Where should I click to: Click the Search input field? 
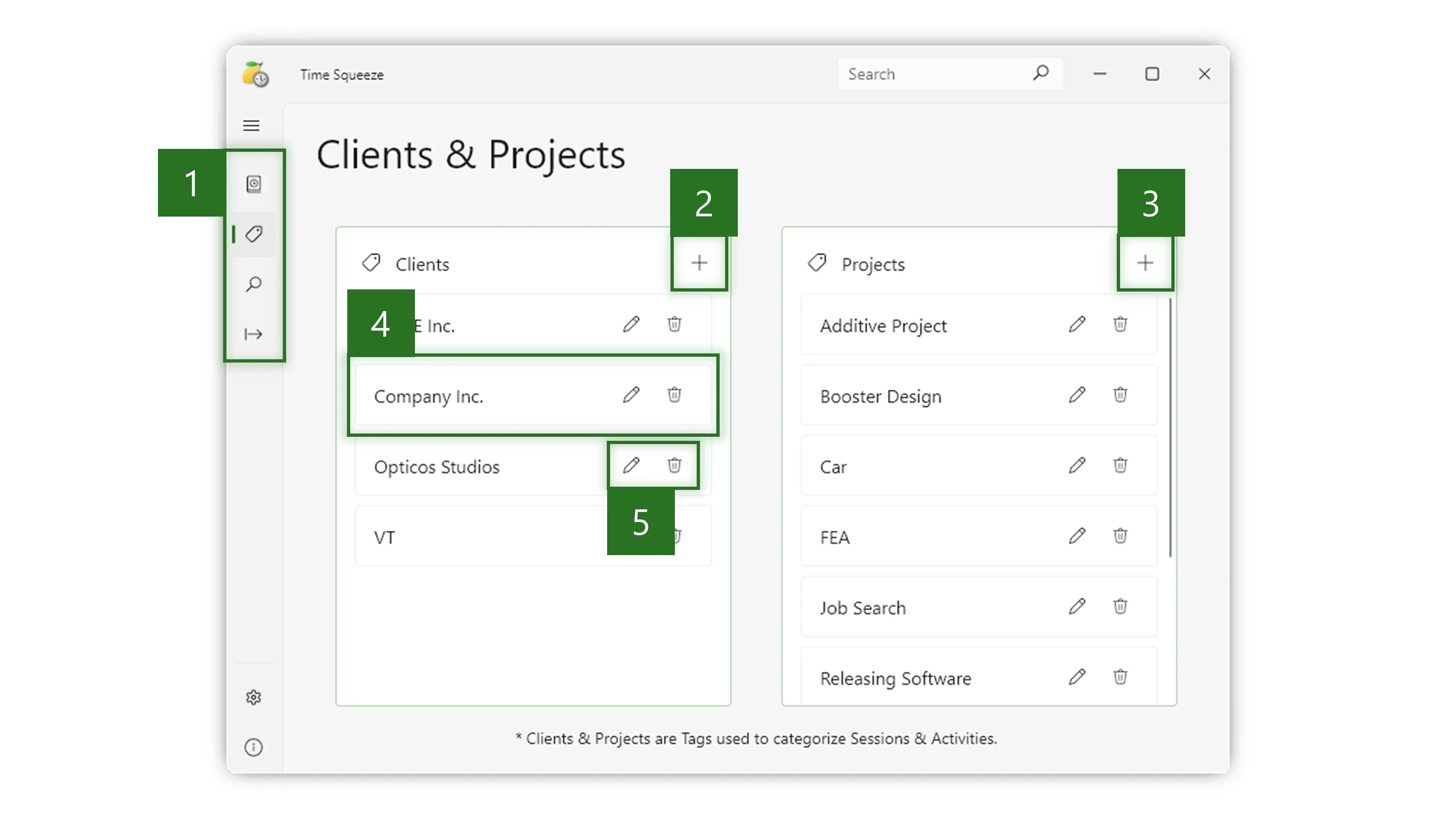point(933,74)
